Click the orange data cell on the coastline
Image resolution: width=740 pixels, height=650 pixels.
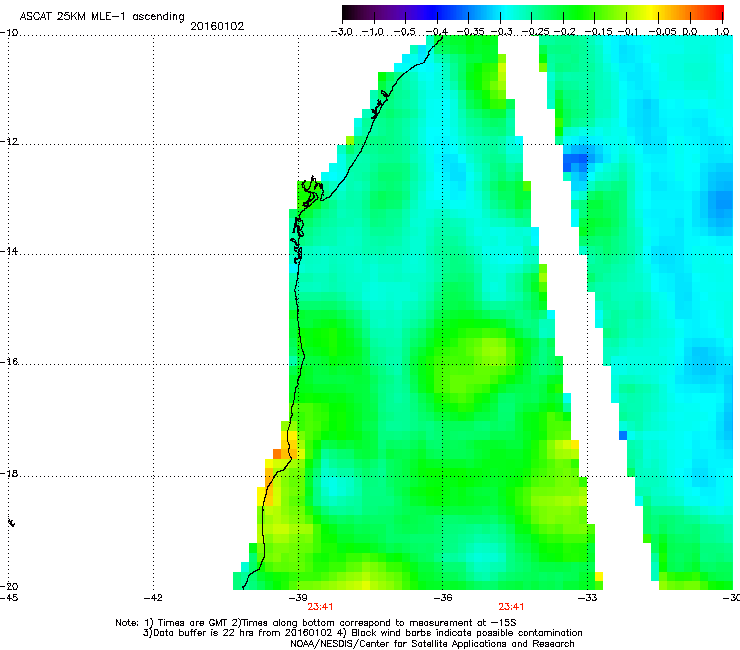pyautogui.click(x=277, y=454)
